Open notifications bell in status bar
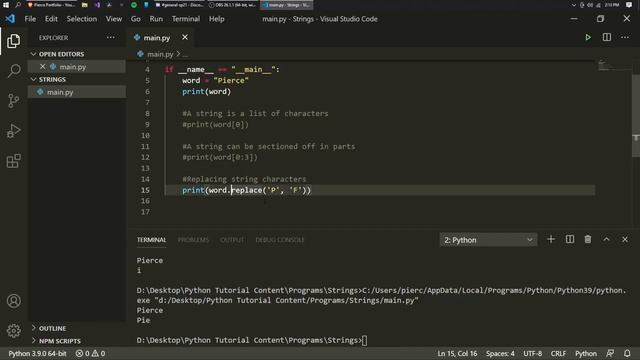Viewport: 640px width, 360px height. point(627,353)
